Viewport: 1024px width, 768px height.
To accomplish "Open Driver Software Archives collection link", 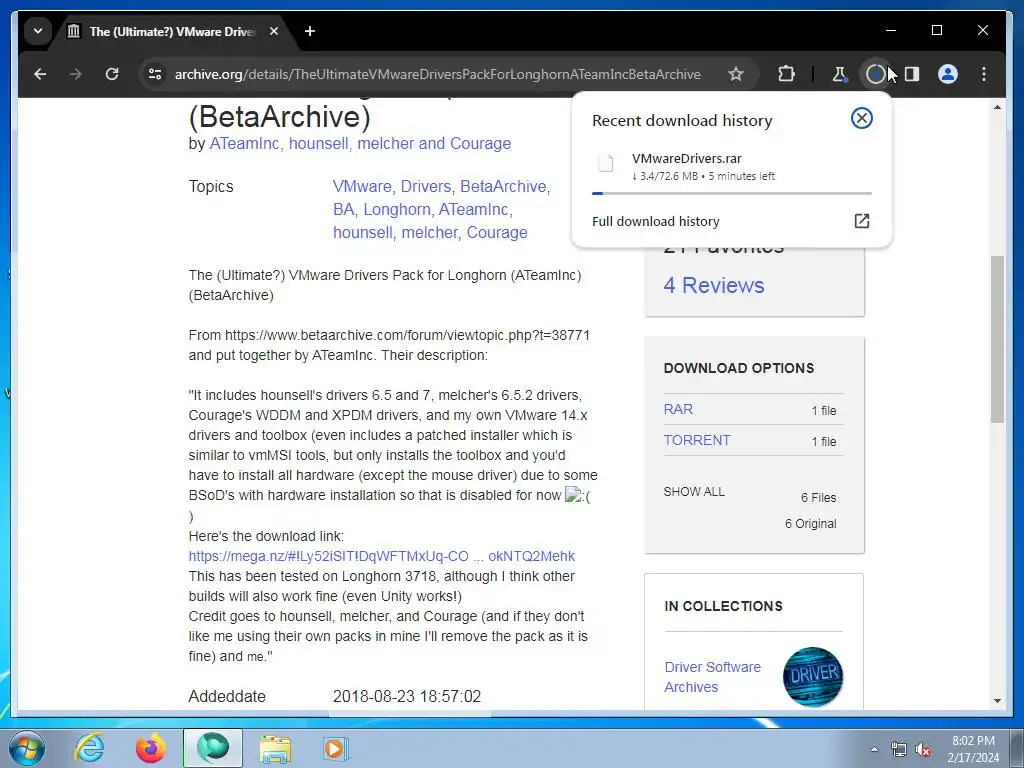I will (x=712, y=677).
